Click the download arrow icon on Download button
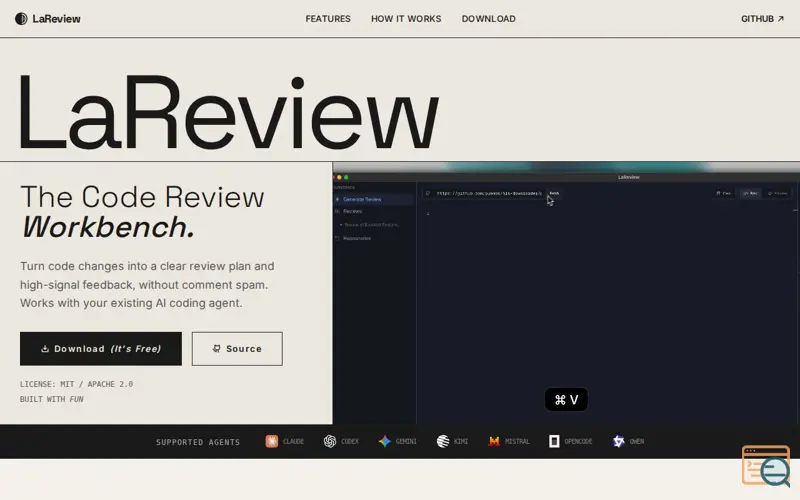The image size is (800, 500). [45, 348]
